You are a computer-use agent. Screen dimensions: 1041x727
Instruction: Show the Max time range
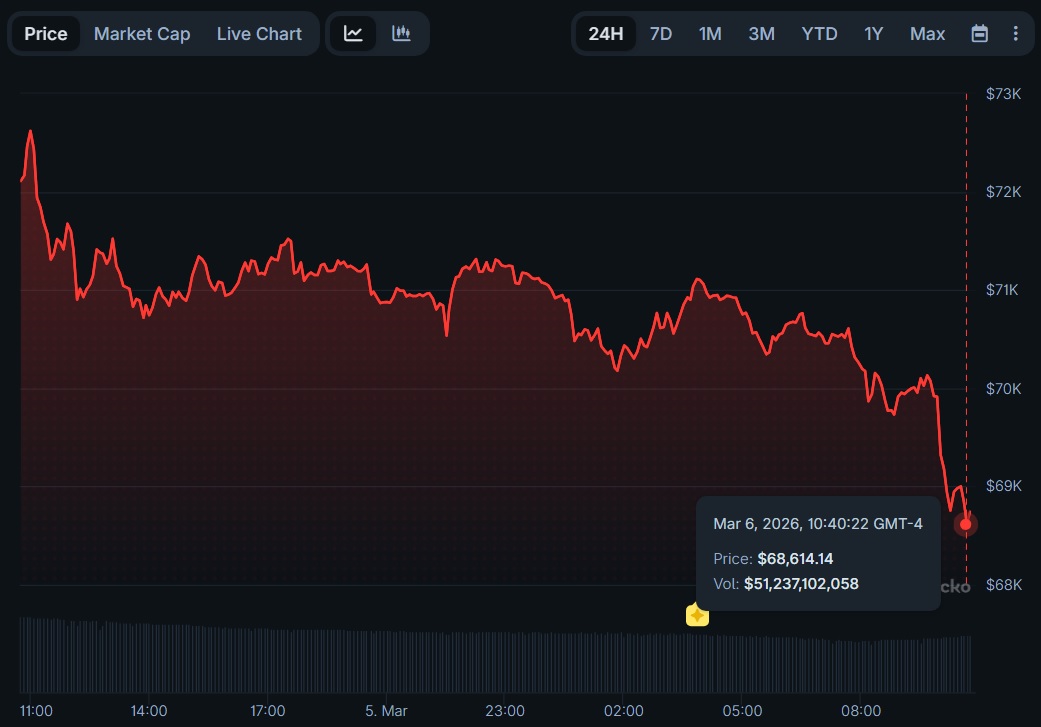click(927, 34)
